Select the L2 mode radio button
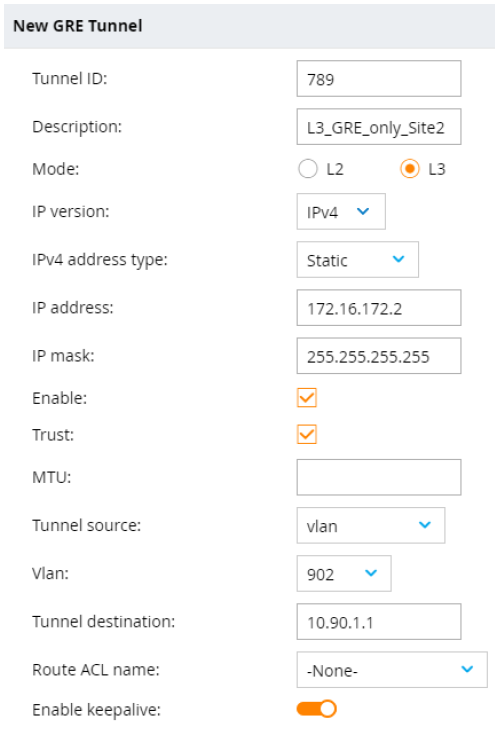This screenshot has width=502, height=734. click(308, 169)
